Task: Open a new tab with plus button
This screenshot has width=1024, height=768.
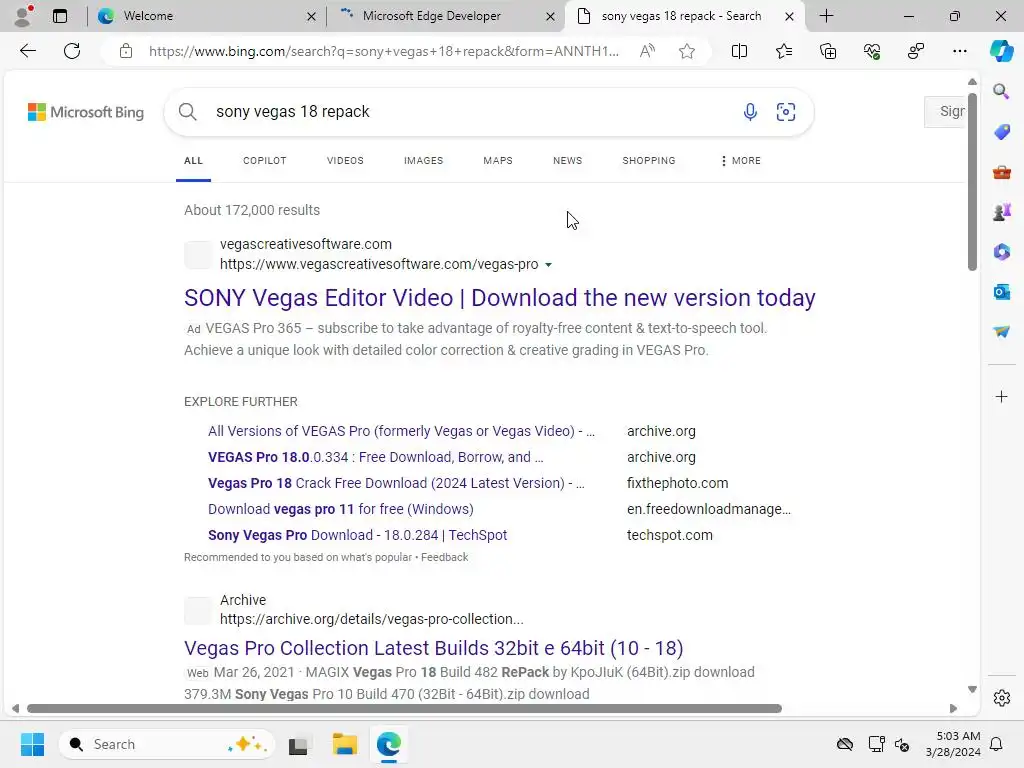Action: coord(826,16)
